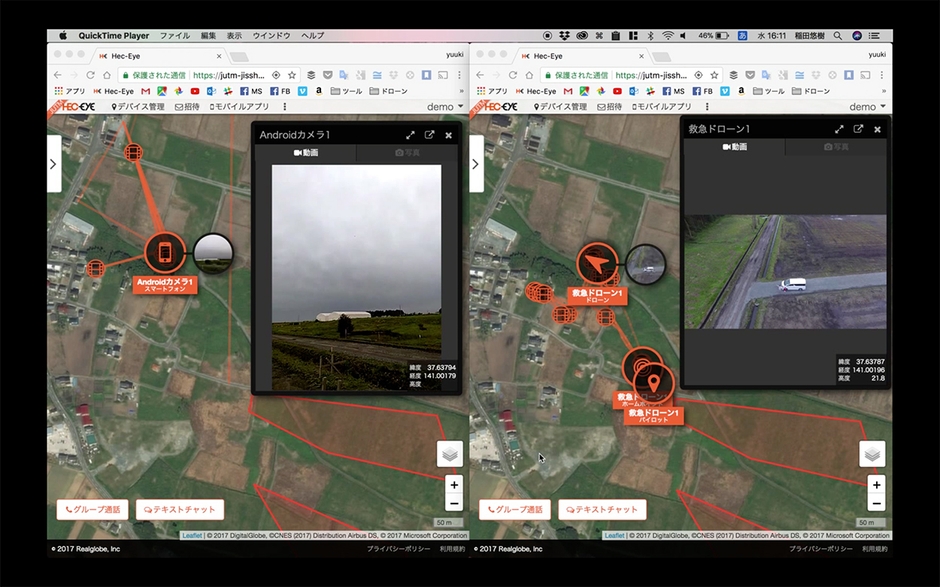Click the drone camera preview thumbnail circle
940x587 pixels.
(x=645, y=264)
